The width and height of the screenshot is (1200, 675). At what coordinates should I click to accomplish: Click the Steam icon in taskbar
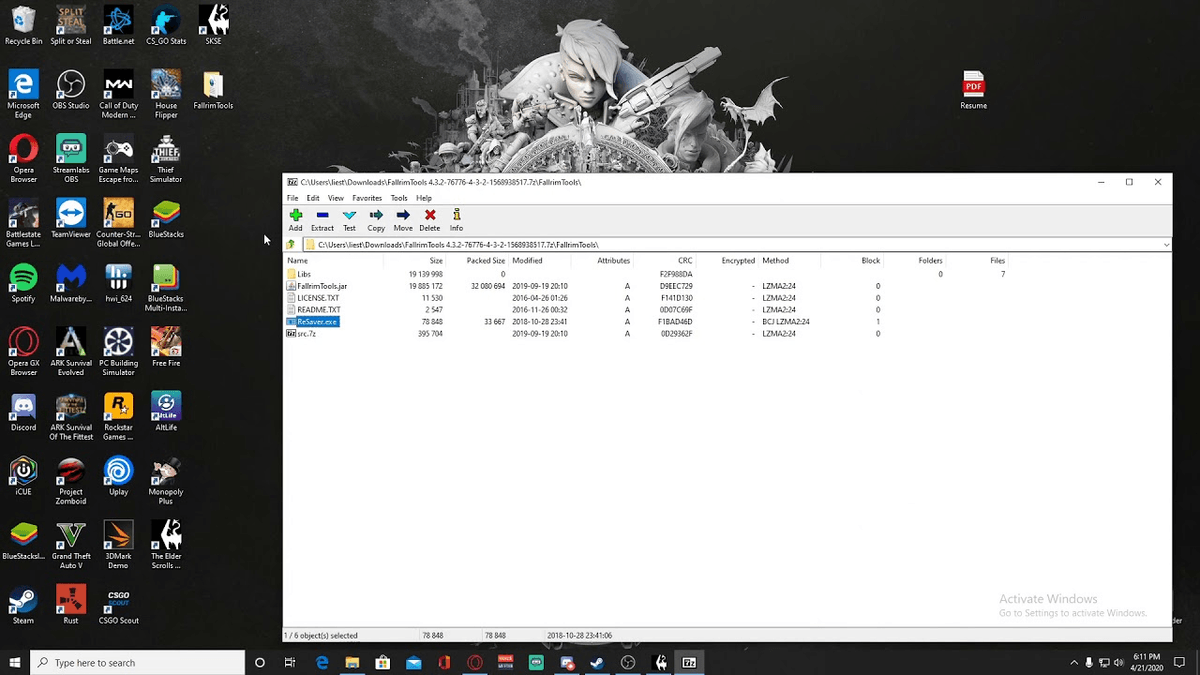click(x=597, y=662)
